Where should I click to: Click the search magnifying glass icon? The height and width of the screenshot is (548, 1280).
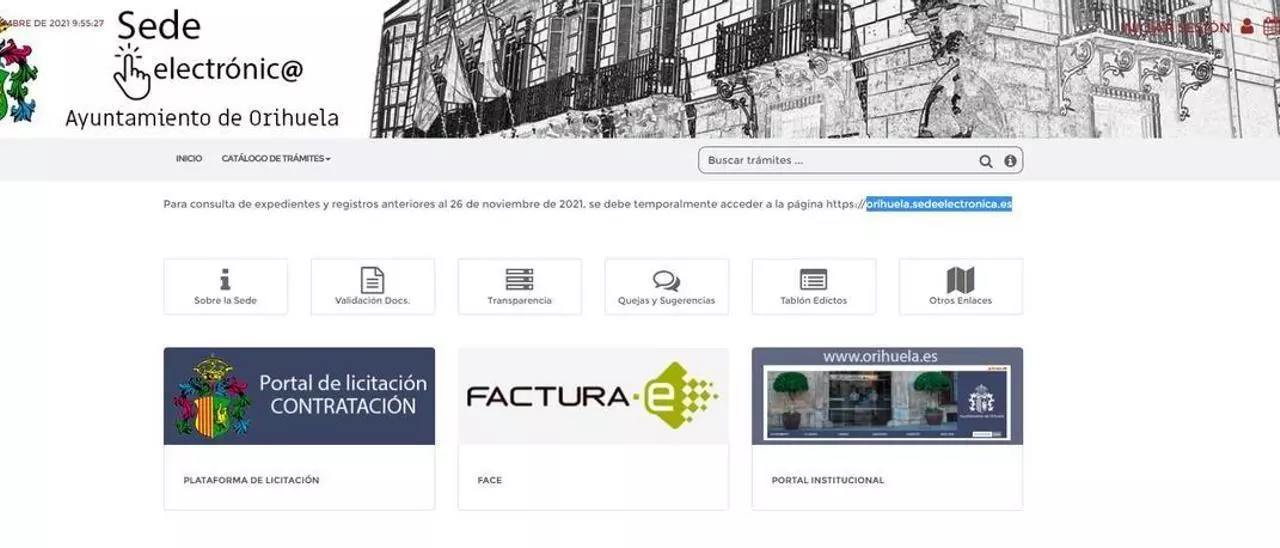tap(986, 161)
